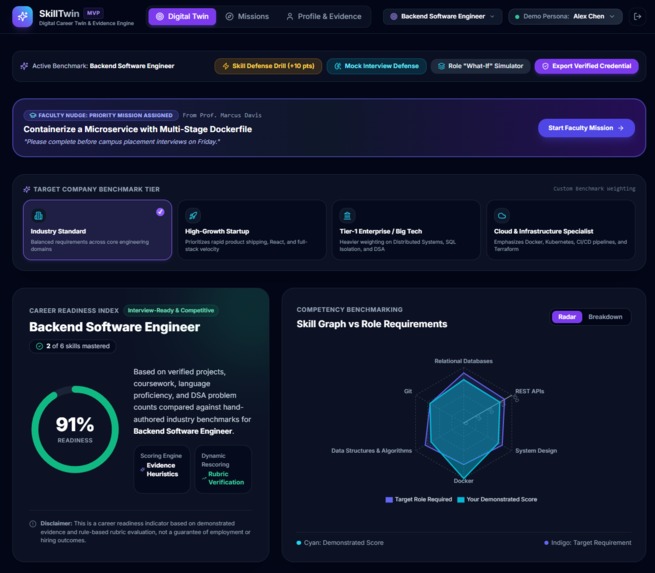Screen dimensions: 655x573
Task: Click the logout arrow icon
Action: pos(637,17)
